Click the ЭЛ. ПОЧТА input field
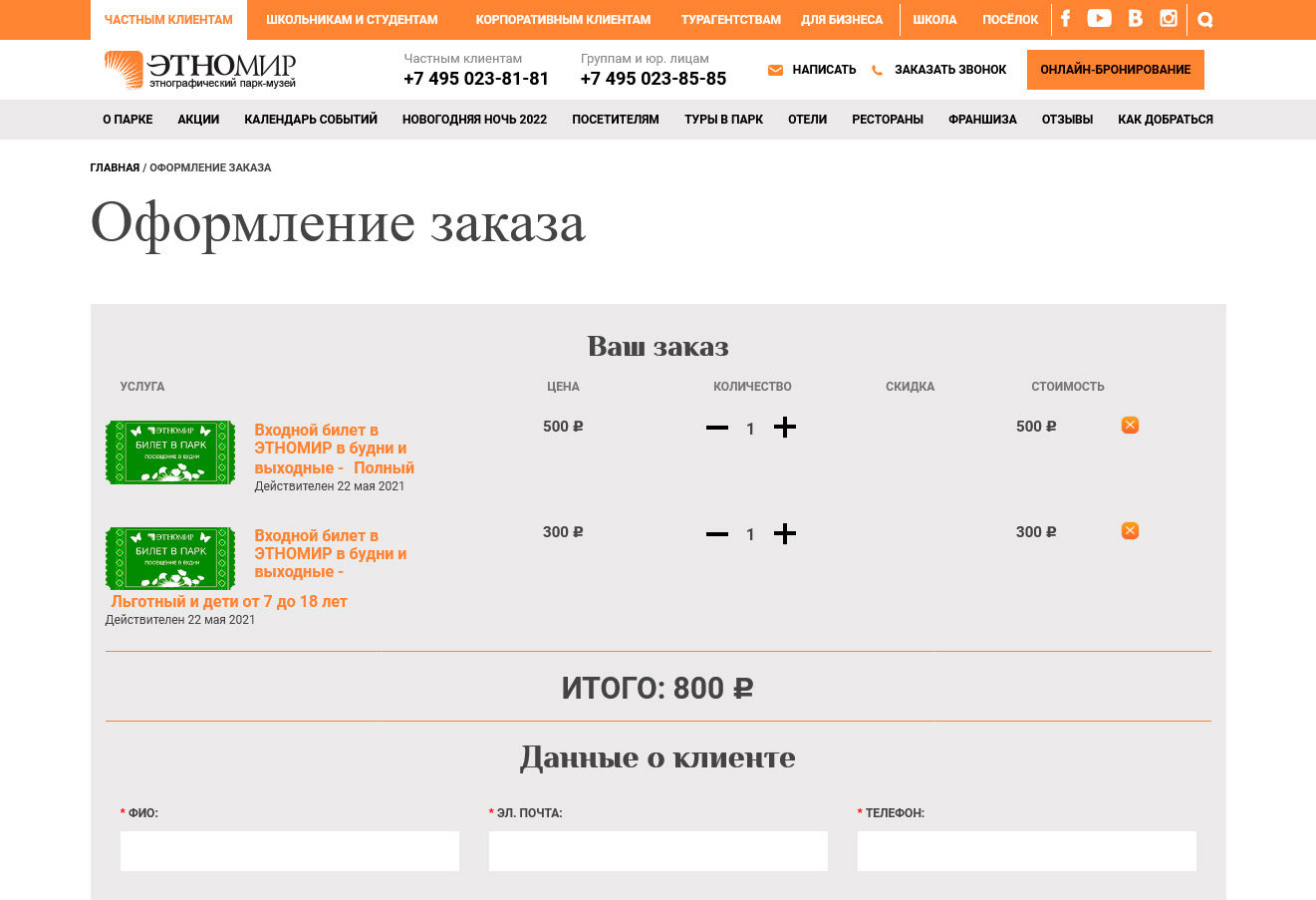The height and width of the screenshot is (900, 1316). tap(658, 851)
